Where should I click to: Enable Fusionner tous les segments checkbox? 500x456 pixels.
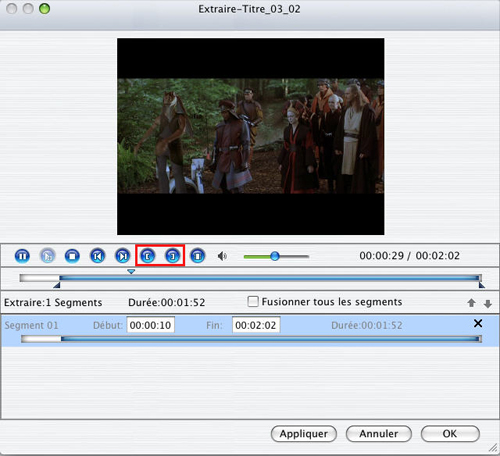253,302
